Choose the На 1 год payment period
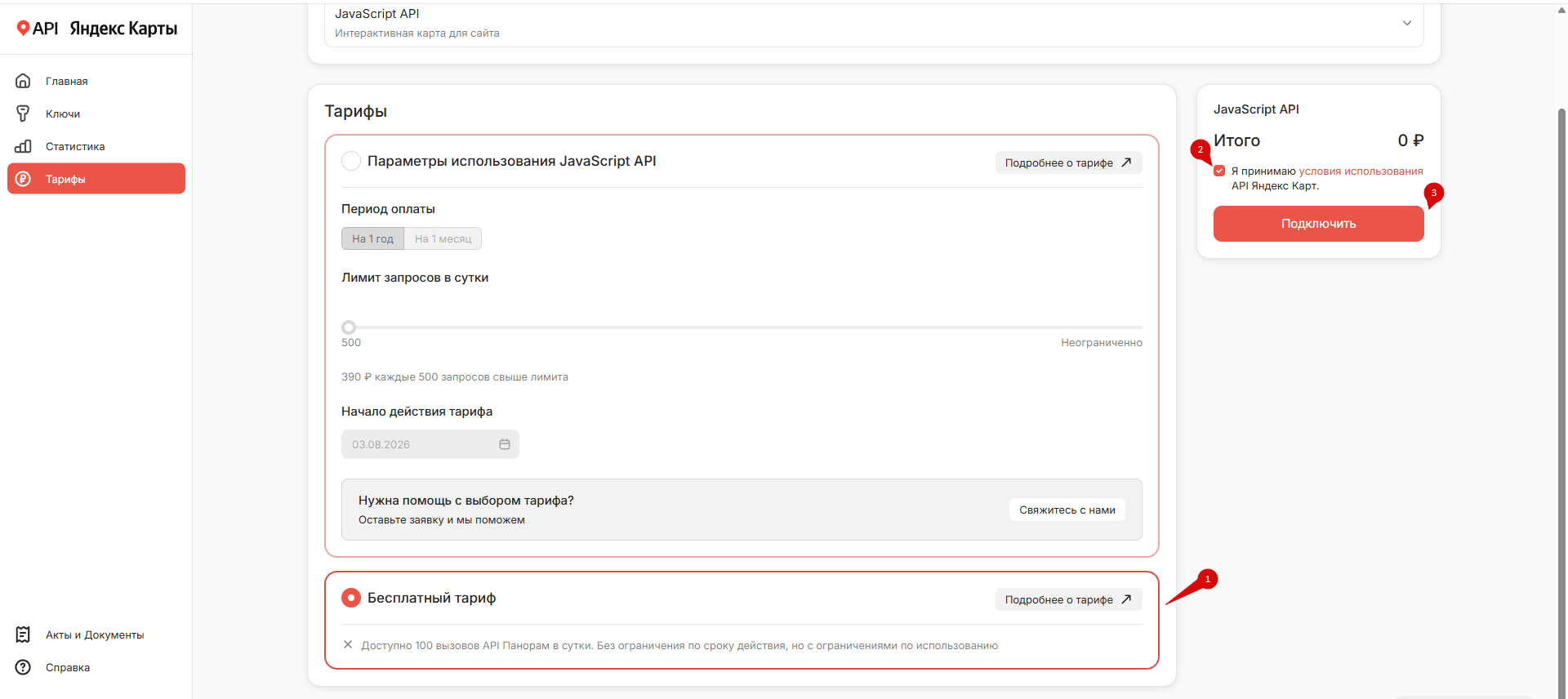Viewport: 1568px width, 699px height. (x=372, y=238)
